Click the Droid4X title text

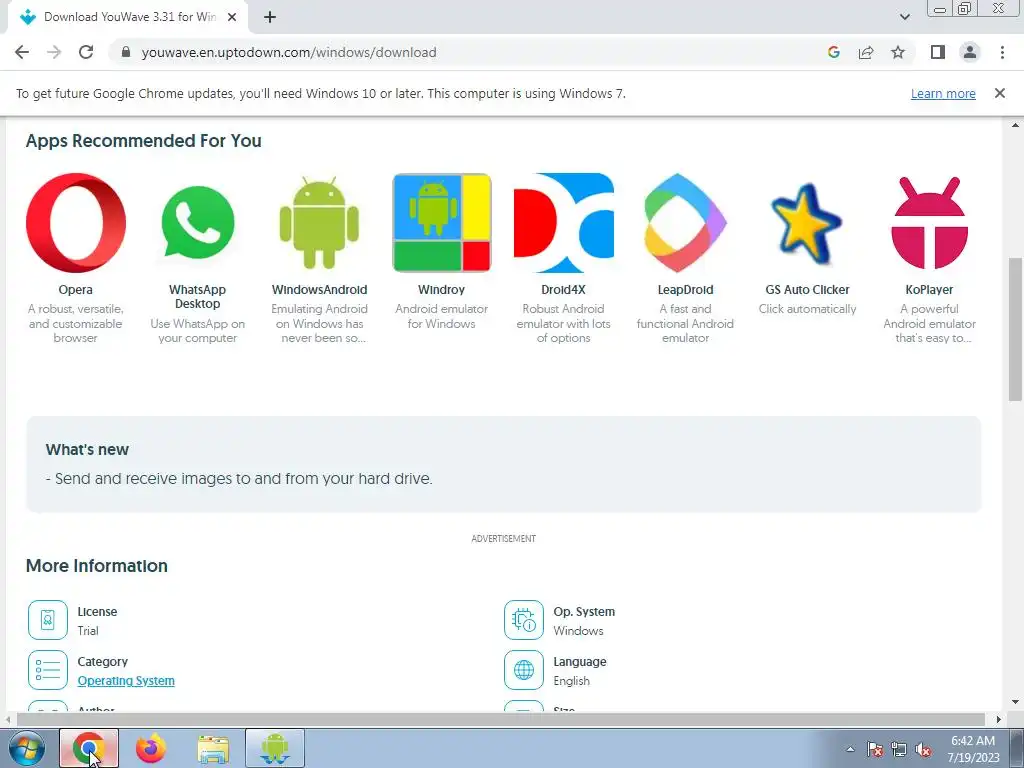[x=564, y=289]
